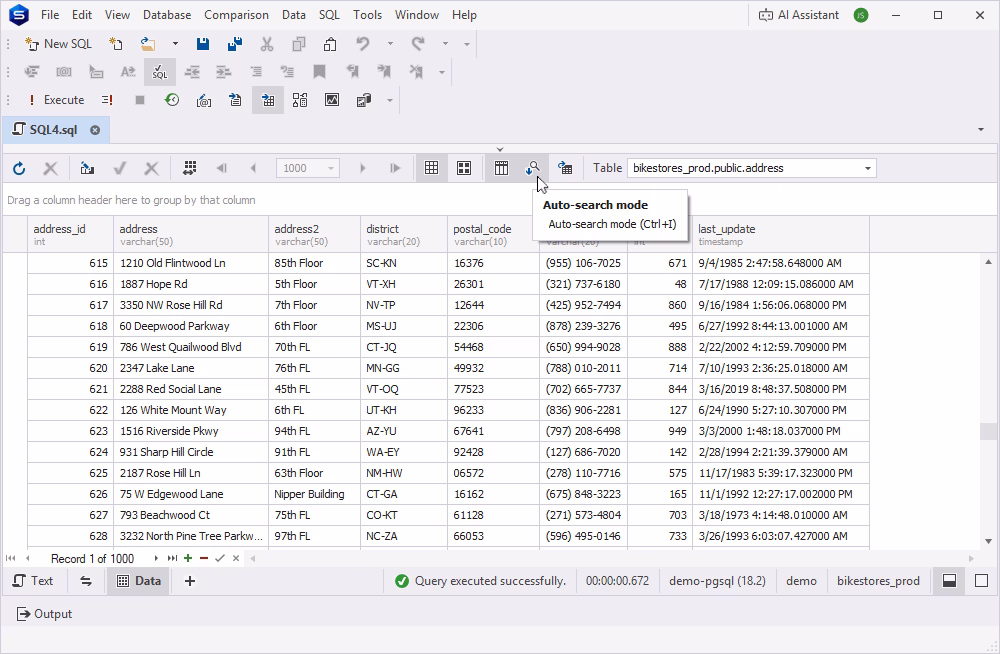
Task: Toggle the split layout view button
Action: 950,581
